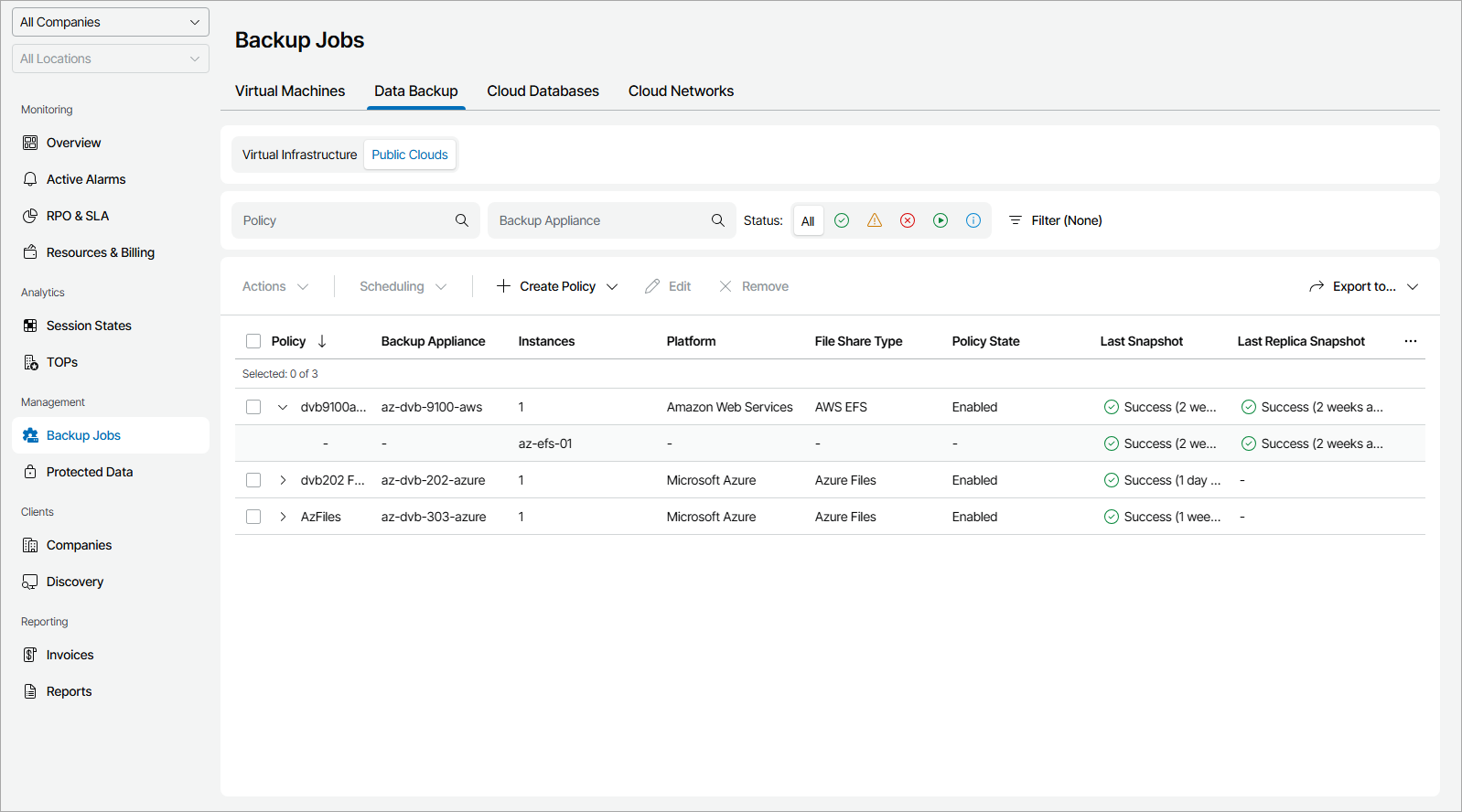1462x812 pixels.
Task: Check the dvb9100a policy row checkbox
Action: click(x=253, y=407)
